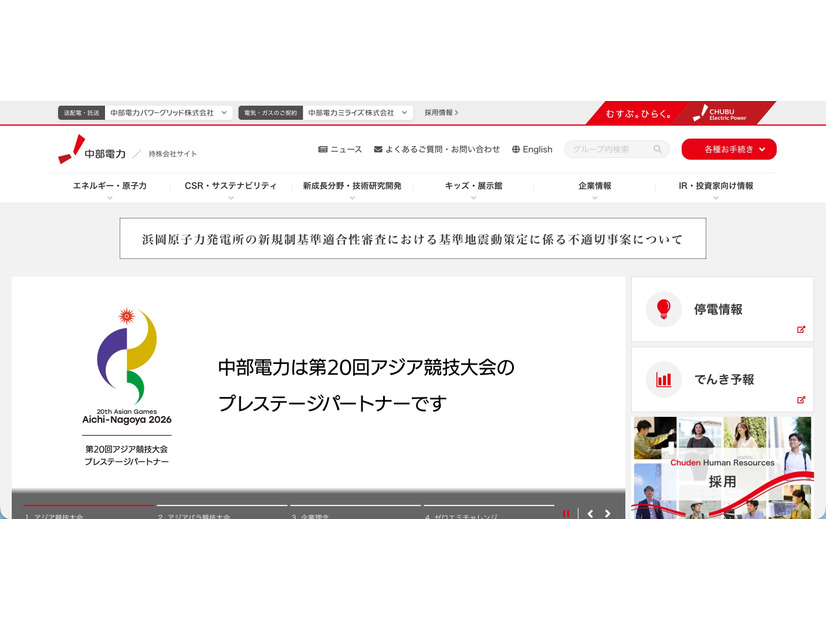
Task: Click chevron under エネルギー・原子力
Action: pos(110,198)
